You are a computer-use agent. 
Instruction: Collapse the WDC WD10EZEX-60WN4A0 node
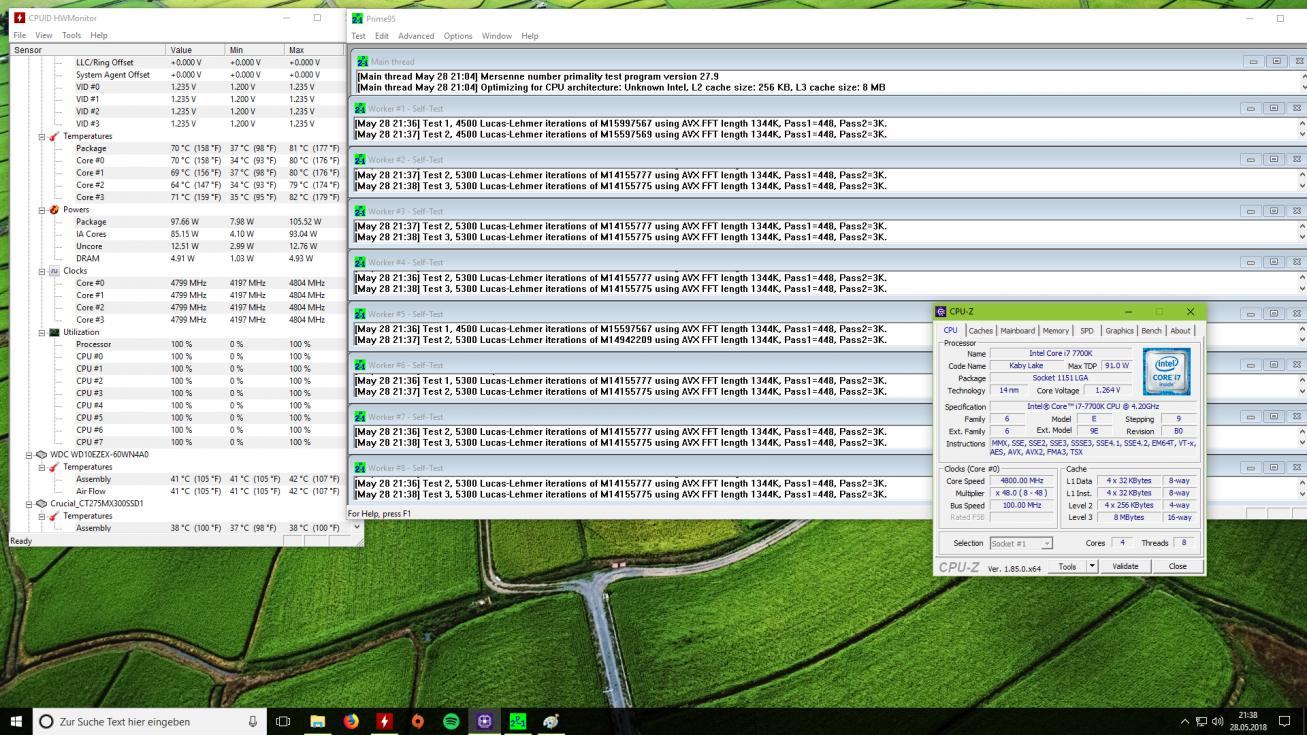[x=29, y=455]
